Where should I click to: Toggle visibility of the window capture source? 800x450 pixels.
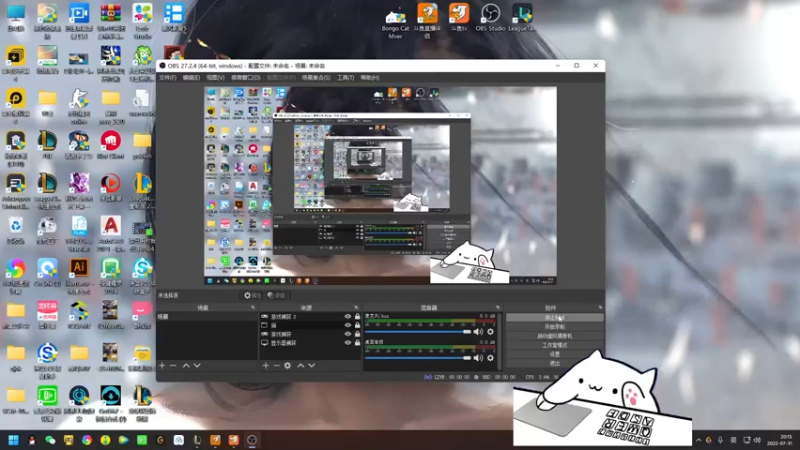click(347, 326)
